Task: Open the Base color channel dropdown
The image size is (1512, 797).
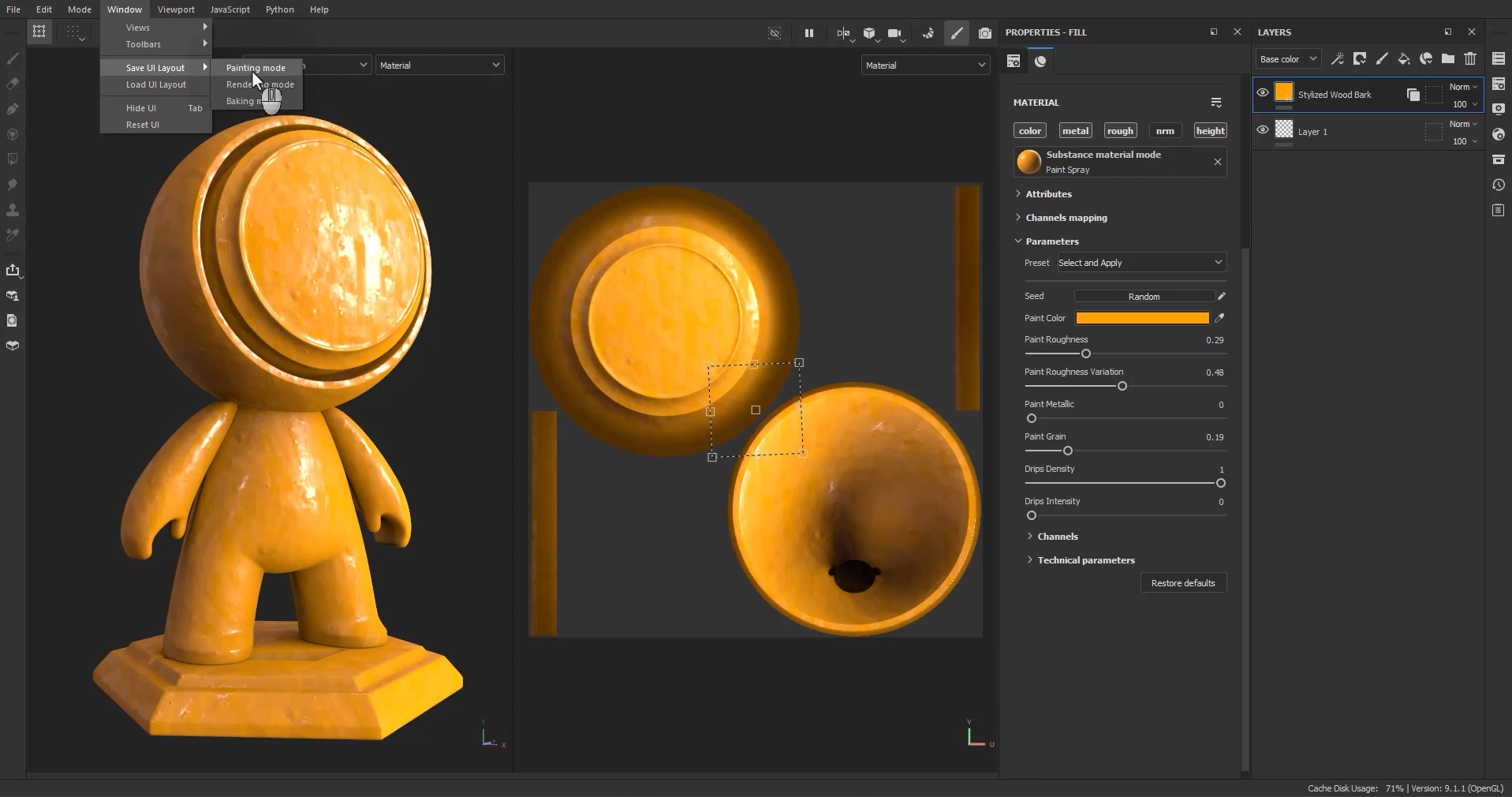Action: 1288,59
